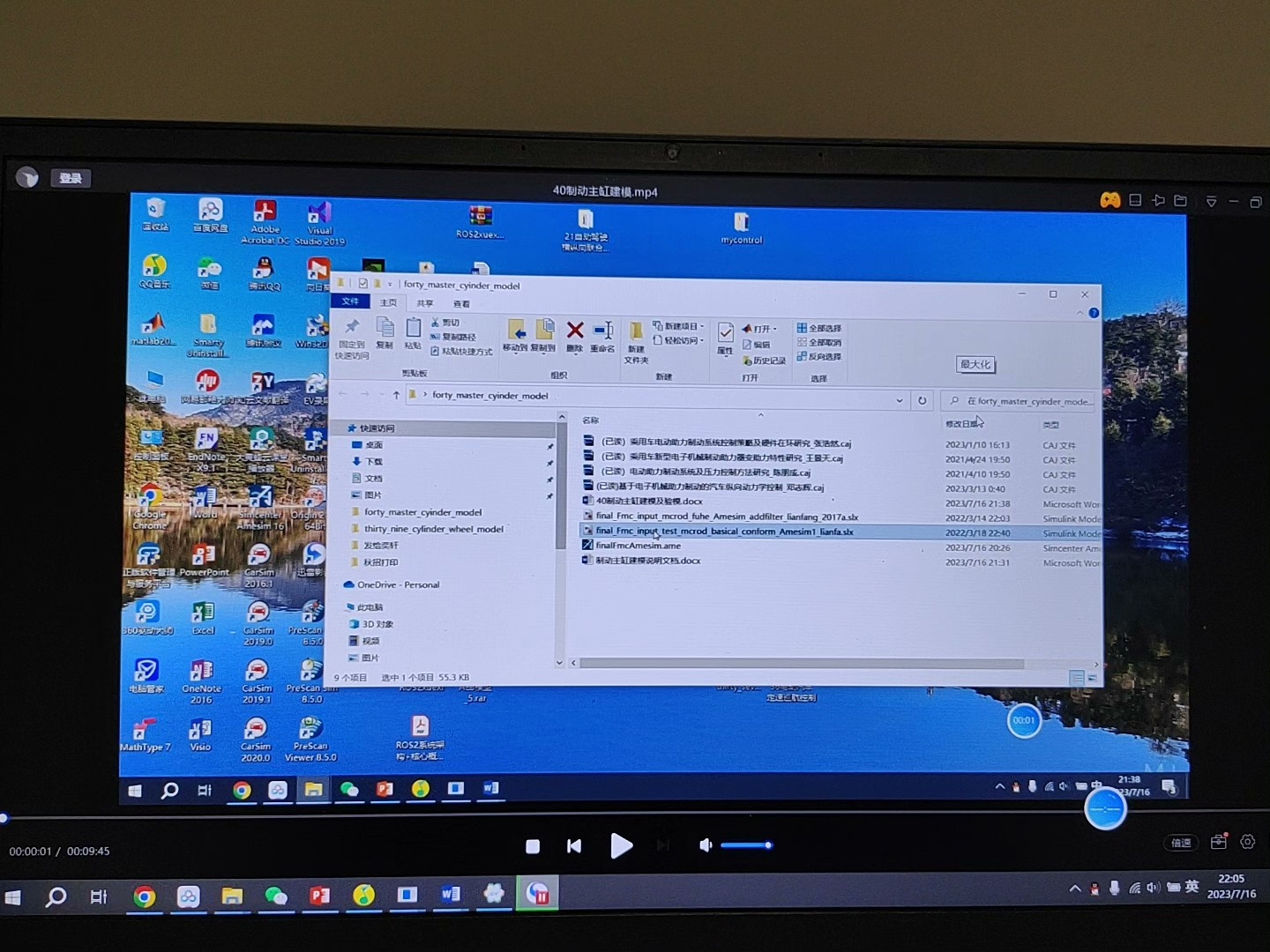The width and height of the screenshot is (1270, 952).
Task: Mute the player using the speaker icon
Action: pos(706,845)
